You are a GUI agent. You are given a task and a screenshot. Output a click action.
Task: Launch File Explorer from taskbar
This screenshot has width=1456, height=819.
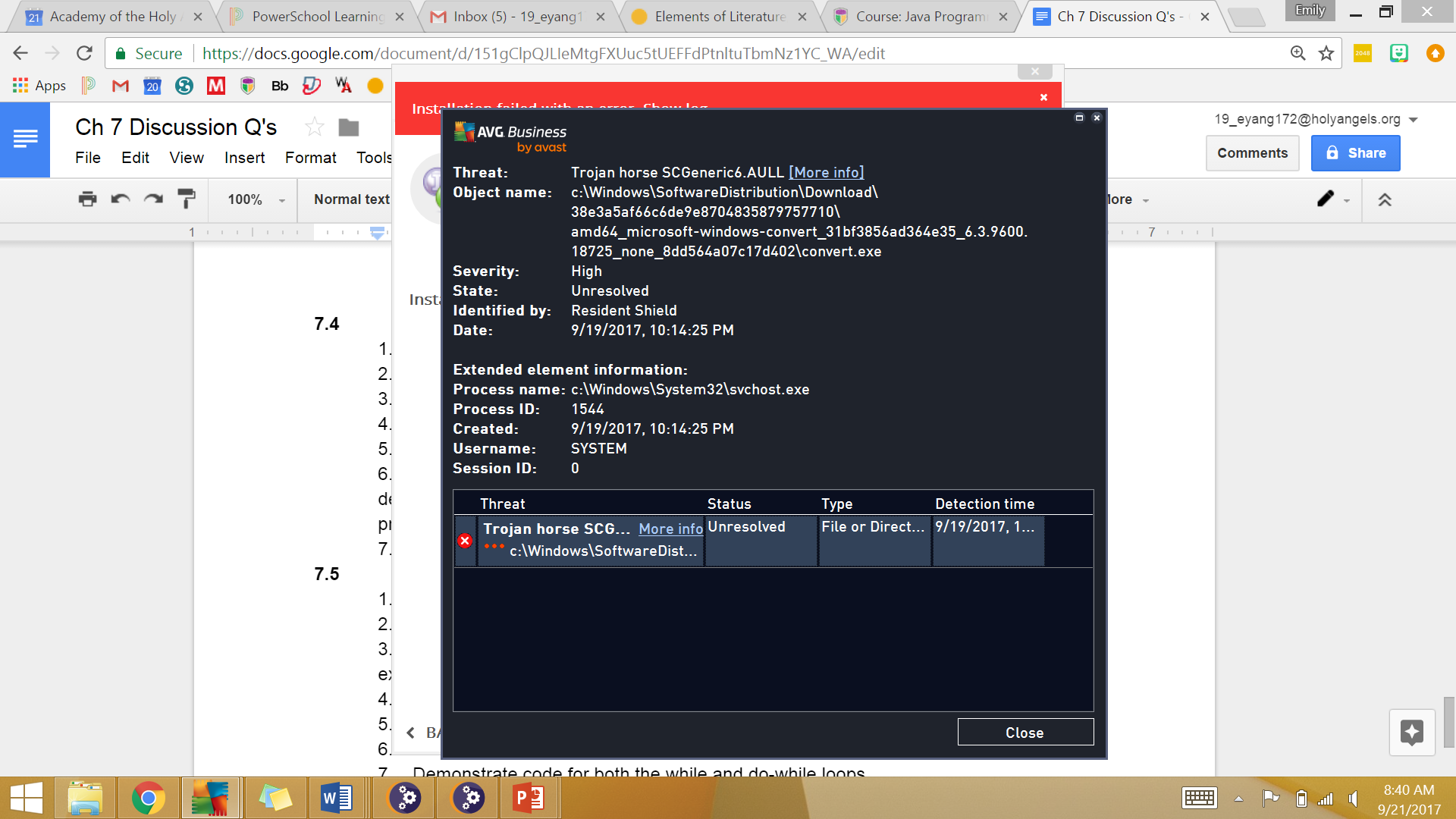85,798
